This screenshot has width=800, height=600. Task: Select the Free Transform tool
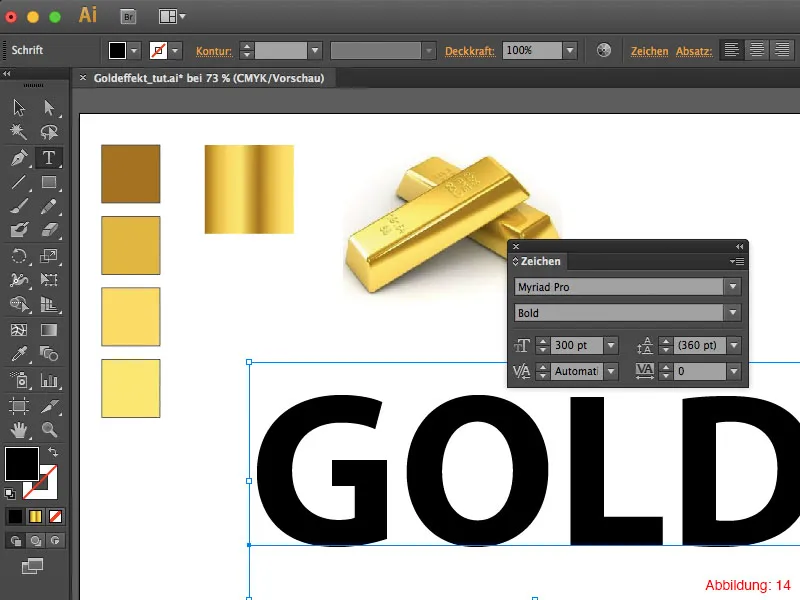point(49,280)
